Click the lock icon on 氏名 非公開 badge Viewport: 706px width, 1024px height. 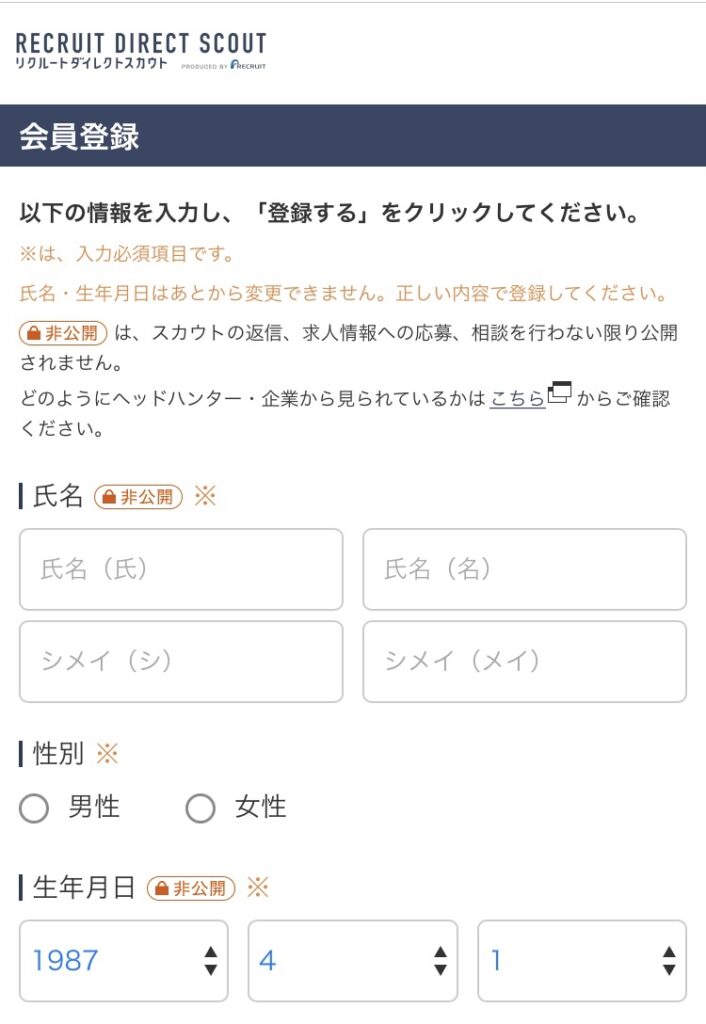point(109,496)
